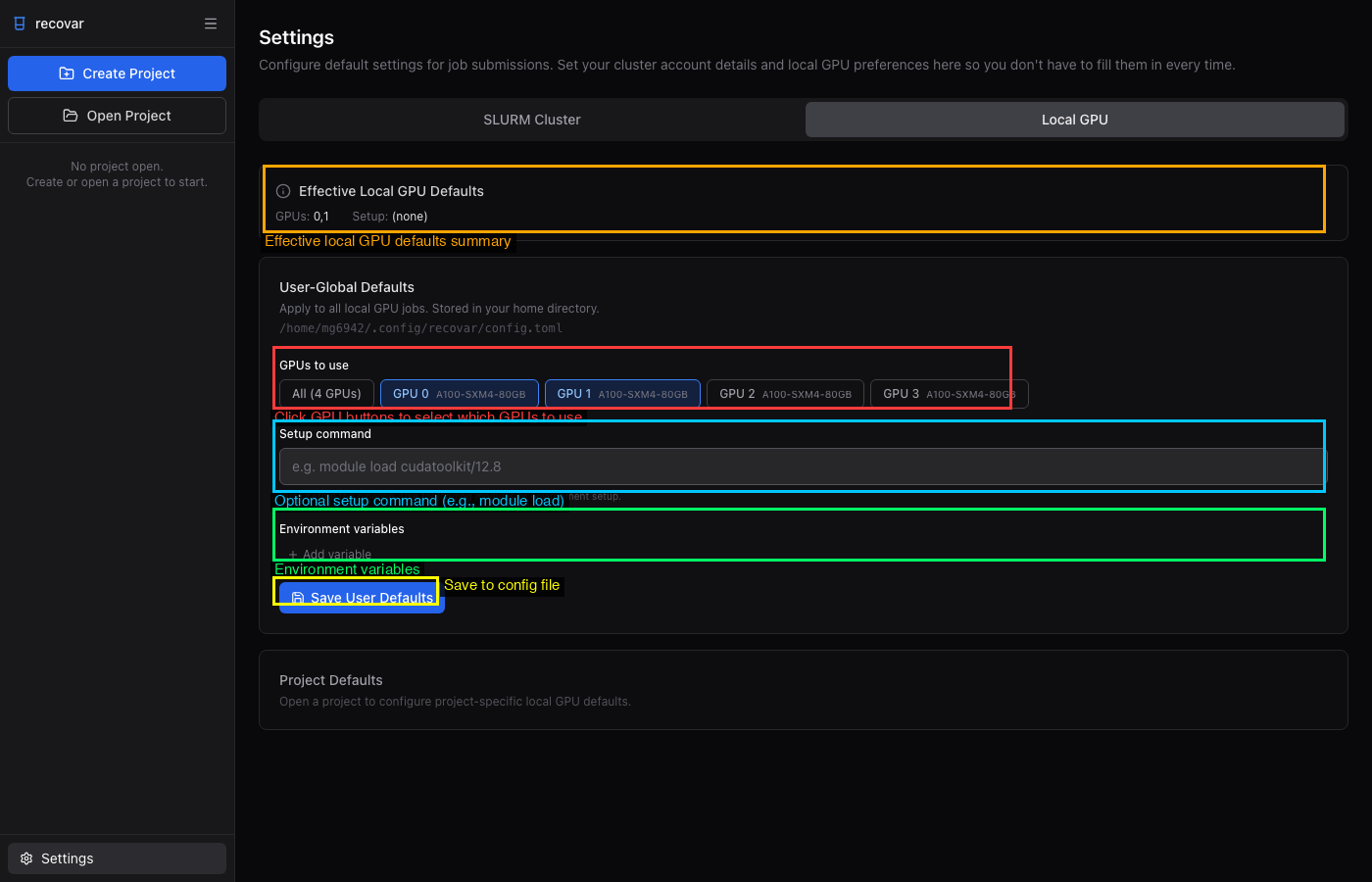Click the User-Global Defaults heading

tap(347, 287)
